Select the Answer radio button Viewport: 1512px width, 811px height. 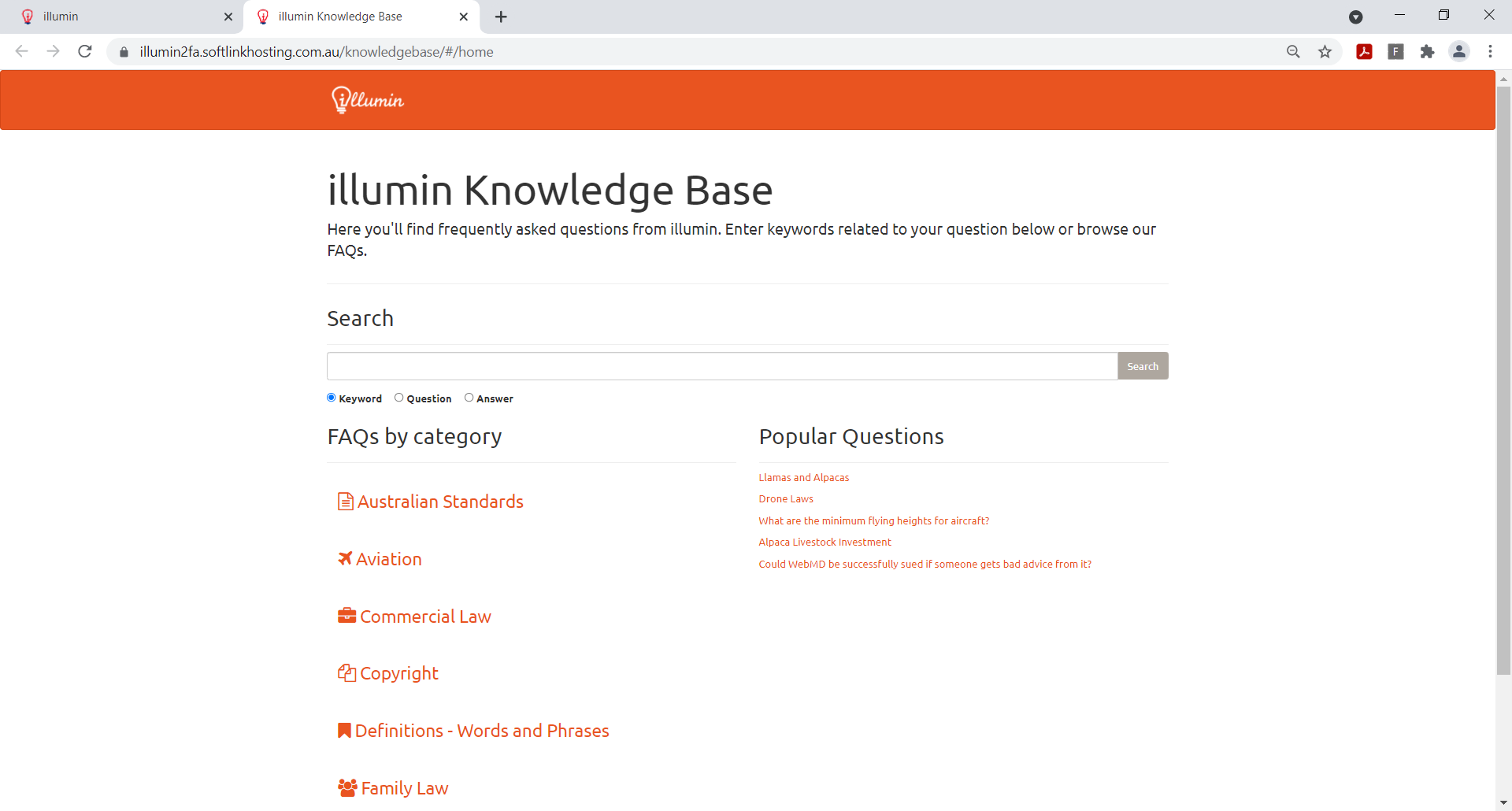(x=469, y=398)
